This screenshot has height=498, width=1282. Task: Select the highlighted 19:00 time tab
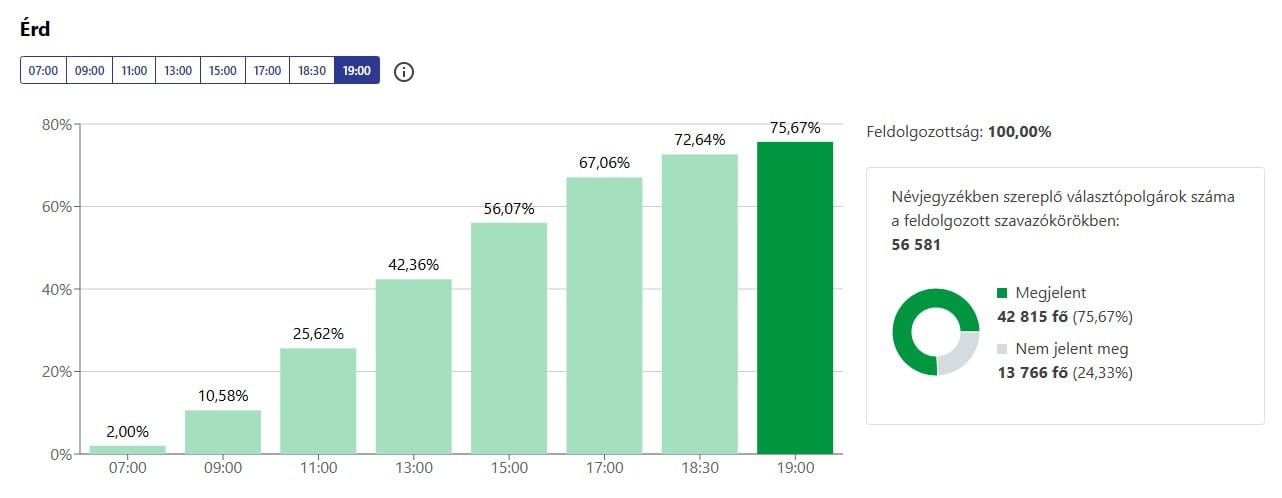coord(357,71)
